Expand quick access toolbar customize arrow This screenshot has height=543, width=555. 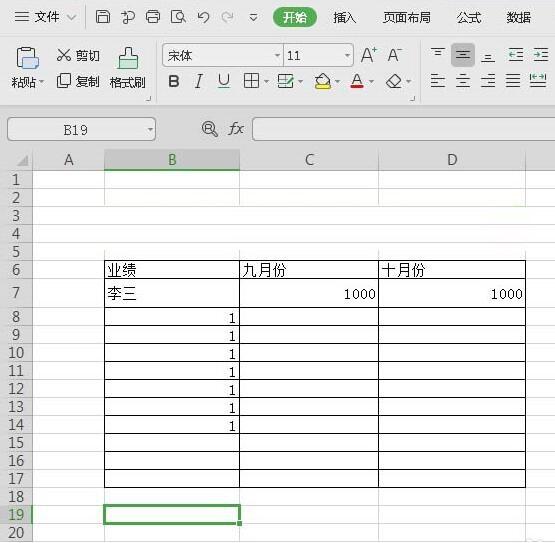tap(253, 17)
